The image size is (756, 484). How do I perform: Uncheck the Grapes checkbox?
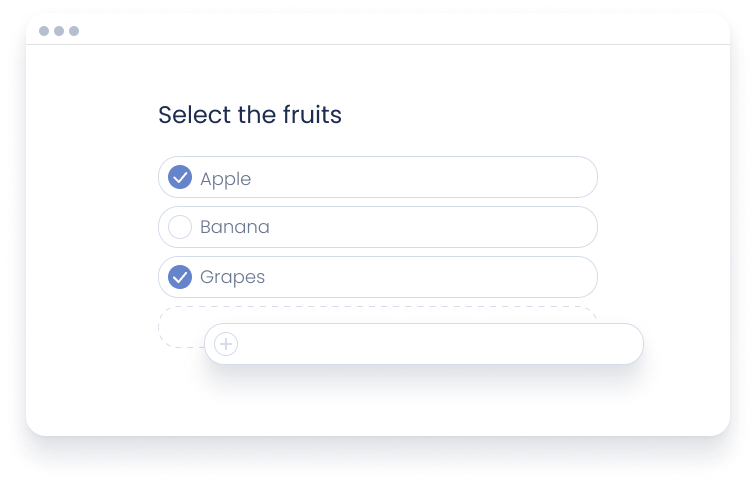(180, 277)
